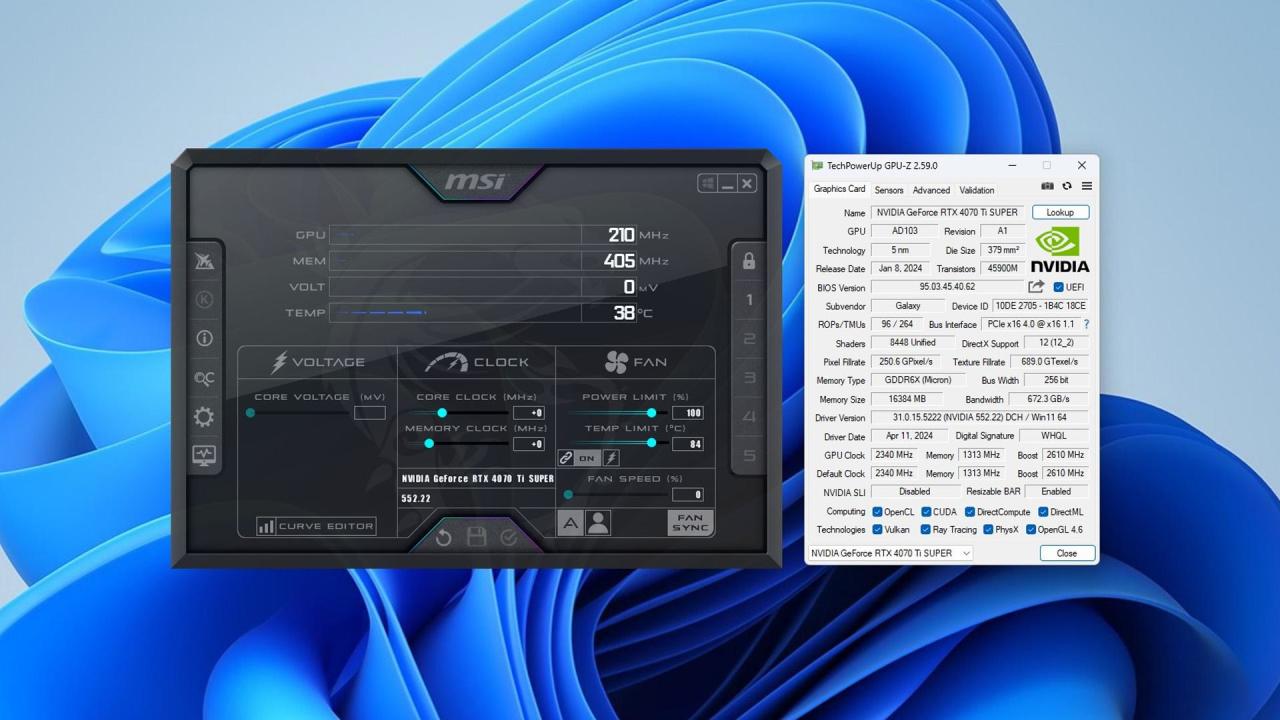Image resolution: width=1280 pixels, height=720 pixels.
Task: Select Afterburner profile slot 3
Action: (x=749, y=378)
